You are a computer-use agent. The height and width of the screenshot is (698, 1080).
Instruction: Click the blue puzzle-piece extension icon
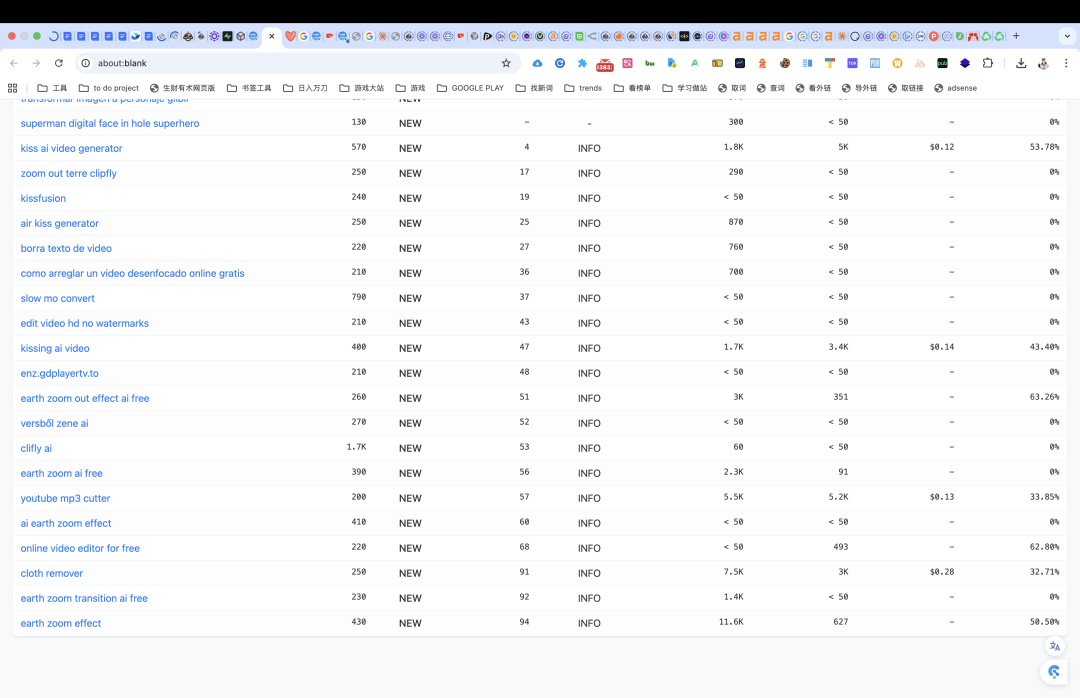(582, 63)
